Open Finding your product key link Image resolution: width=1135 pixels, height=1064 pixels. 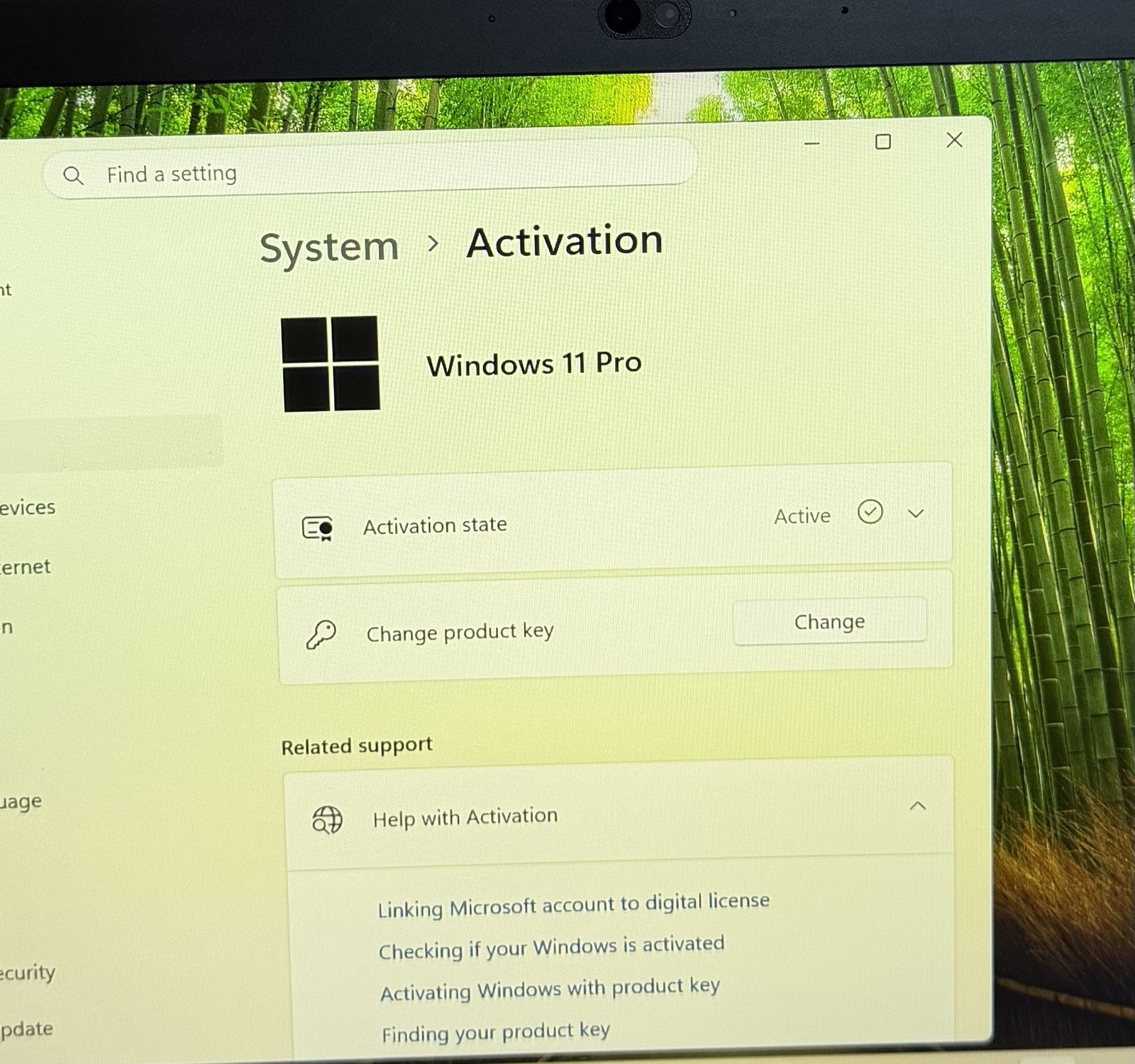coord(495,1032)
